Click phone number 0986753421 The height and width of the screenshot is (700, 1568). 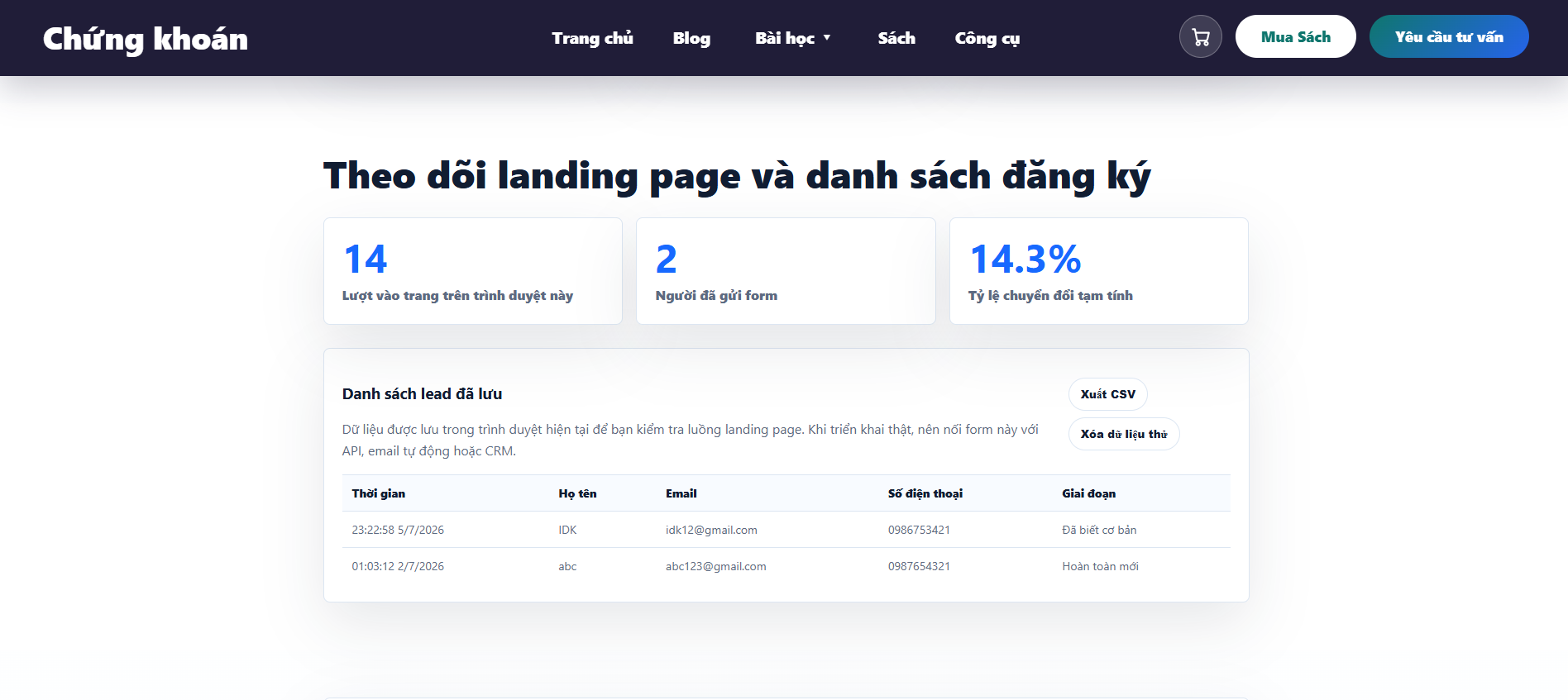pos(919,530)
